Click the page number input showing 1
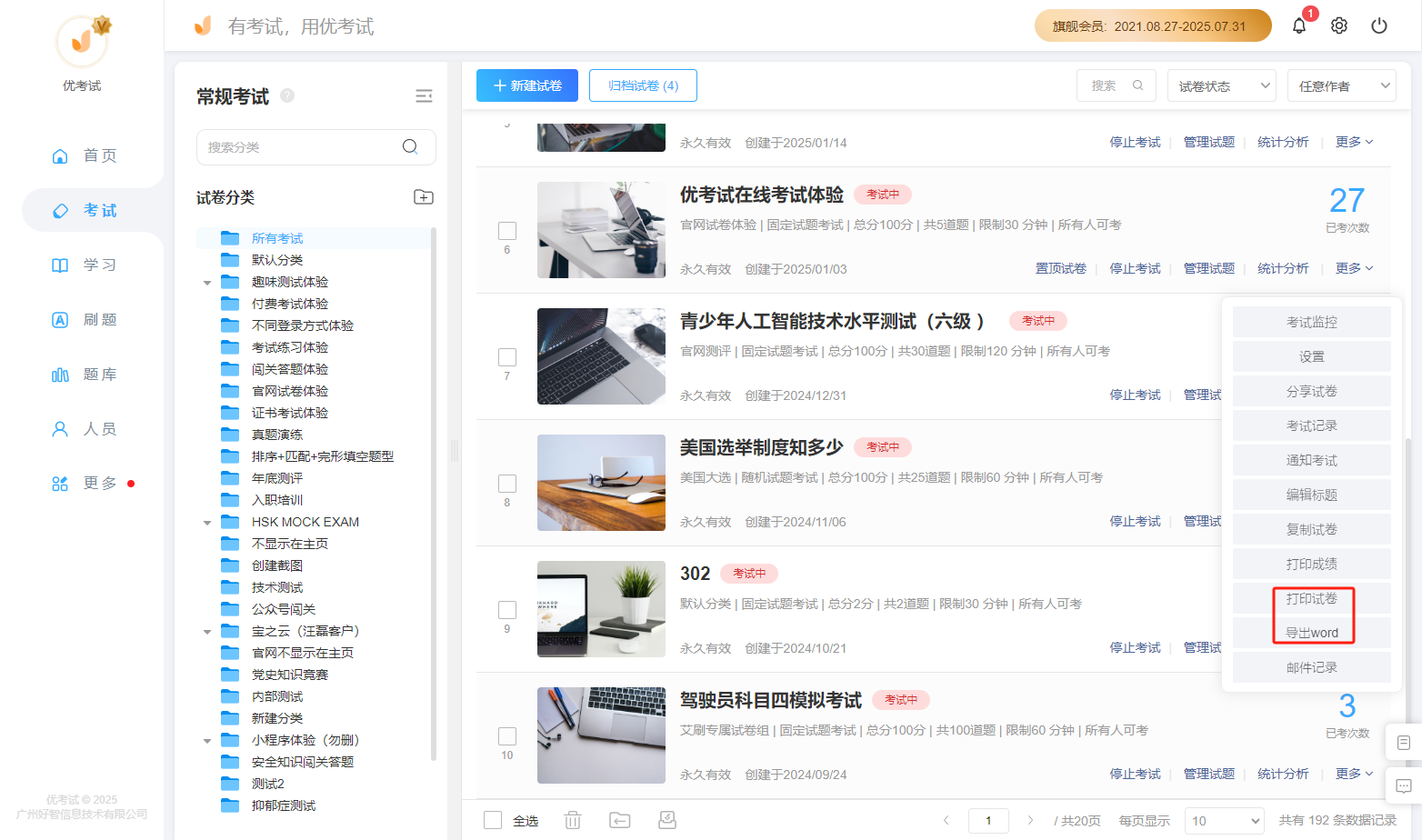Image resolution: width=1422 pixels, height=840 pixels. tap(988, 820)
